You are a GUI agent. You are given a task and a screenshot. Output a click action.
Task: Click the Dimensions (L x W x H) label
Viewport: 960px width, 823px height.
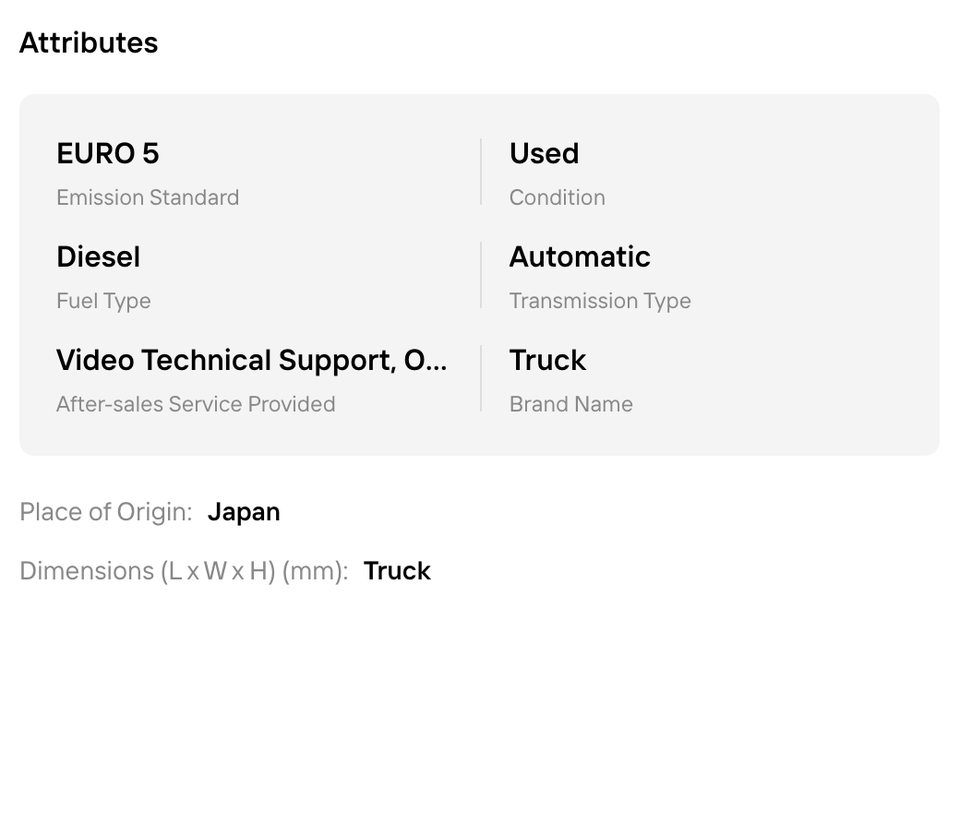(x=183, y=571)
